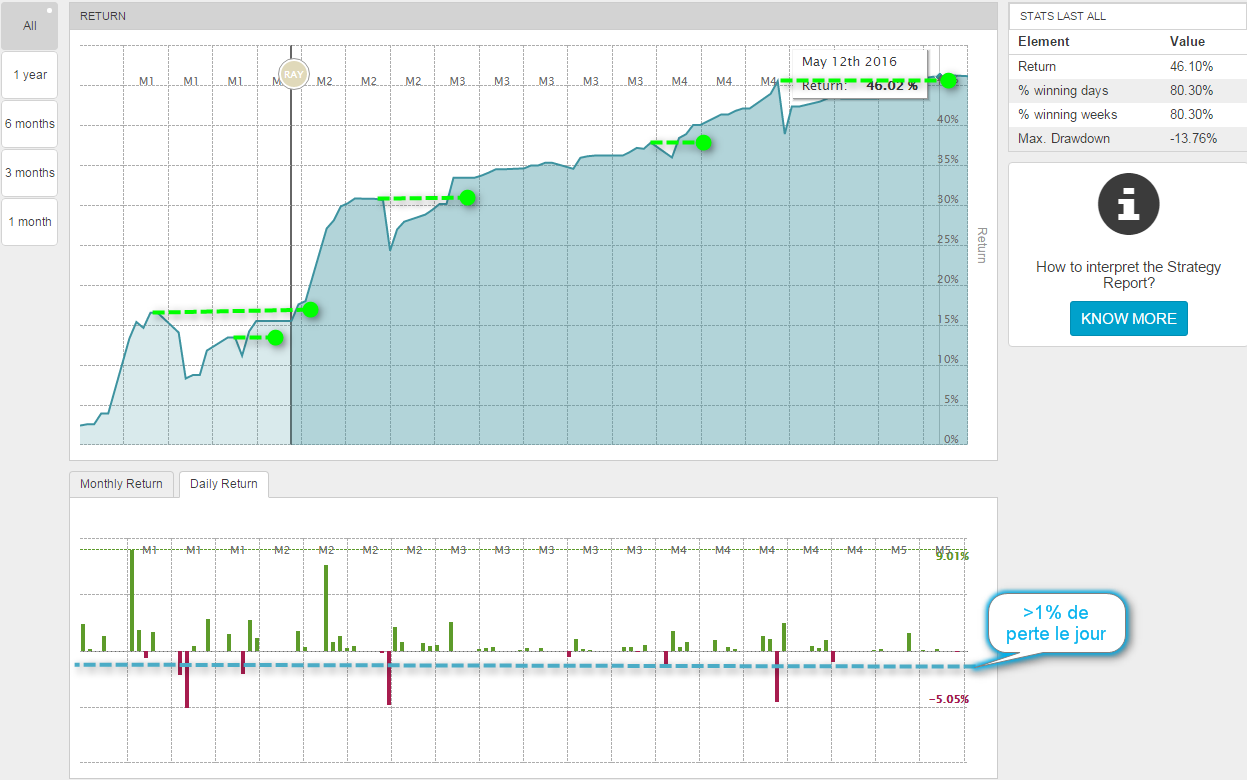Image resolution: width=1247 pixels, height=780 pixels.
Task: Click the RAY marker on the return chart
Action: pyautogui.click(x=292, y=74)
